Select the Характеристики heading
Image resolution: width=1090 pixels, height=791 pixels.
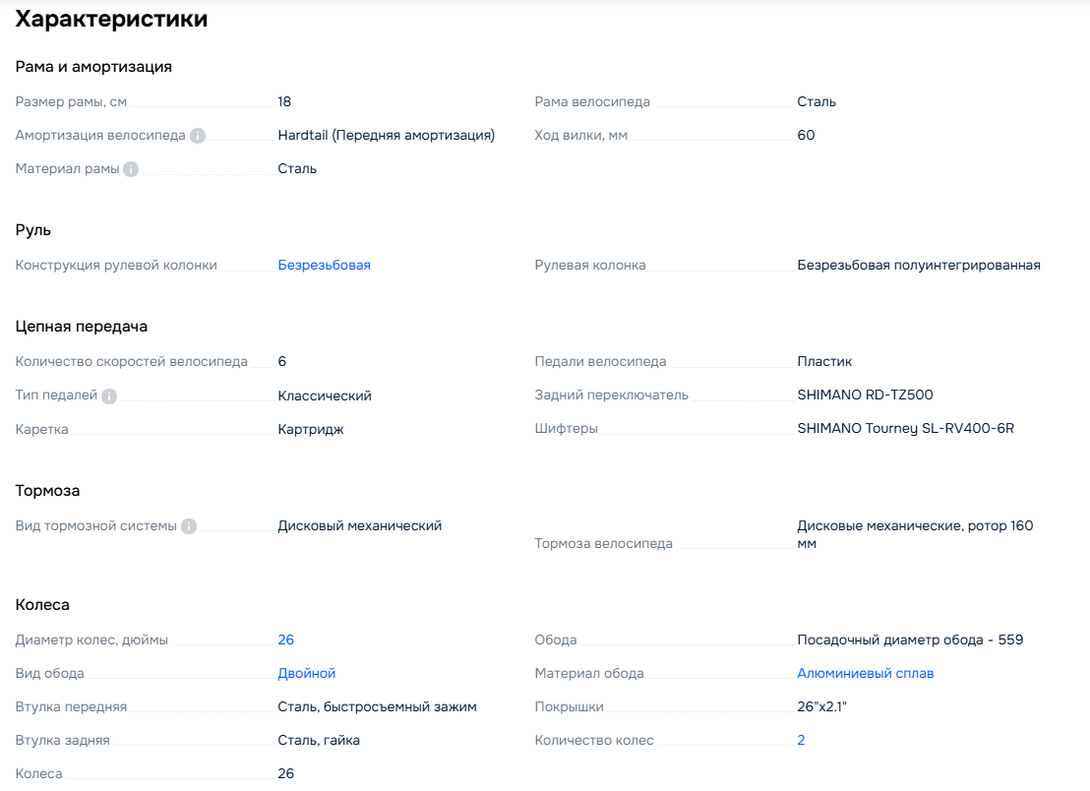point(111,19)
